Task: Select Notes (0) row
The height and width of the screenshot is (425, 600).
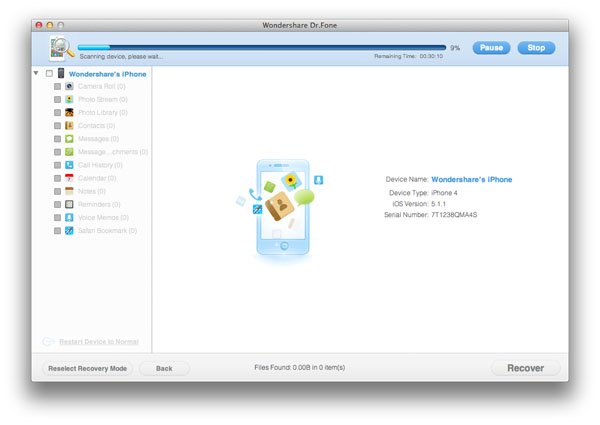Action: tap(92, 191)
